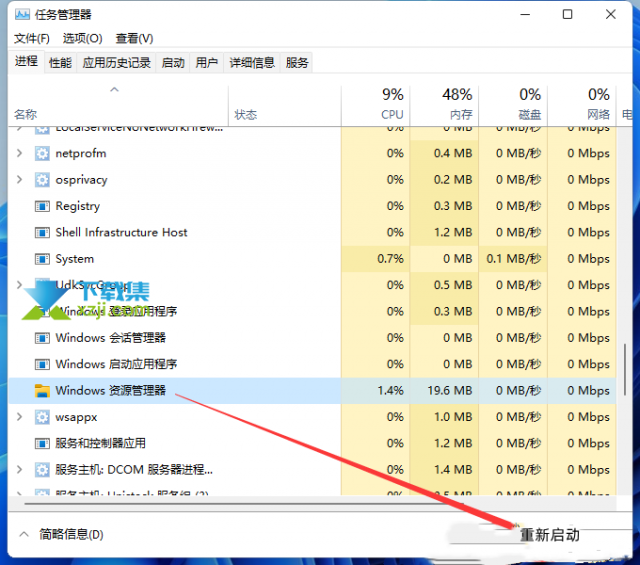Click the Windows 会话管理器 process icon
This screenshot has height=565, width=640.
pos(42,338)
